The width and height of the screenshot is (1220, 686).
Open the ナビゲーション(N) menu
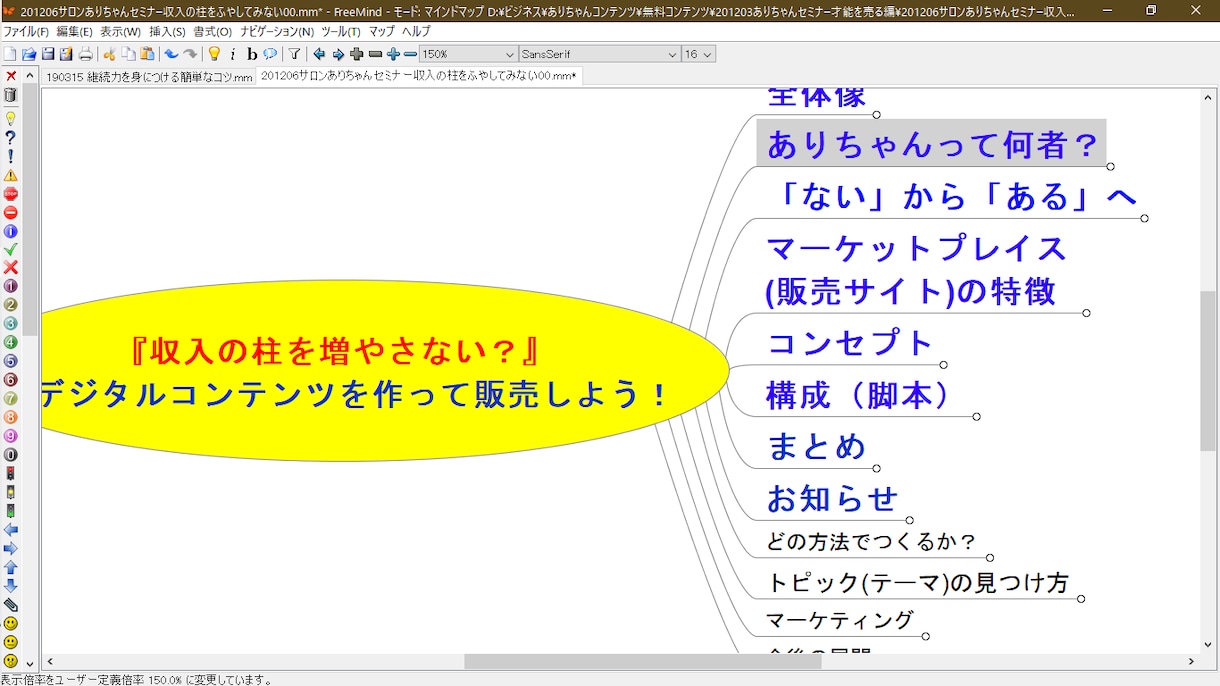(x=277, y=32)
